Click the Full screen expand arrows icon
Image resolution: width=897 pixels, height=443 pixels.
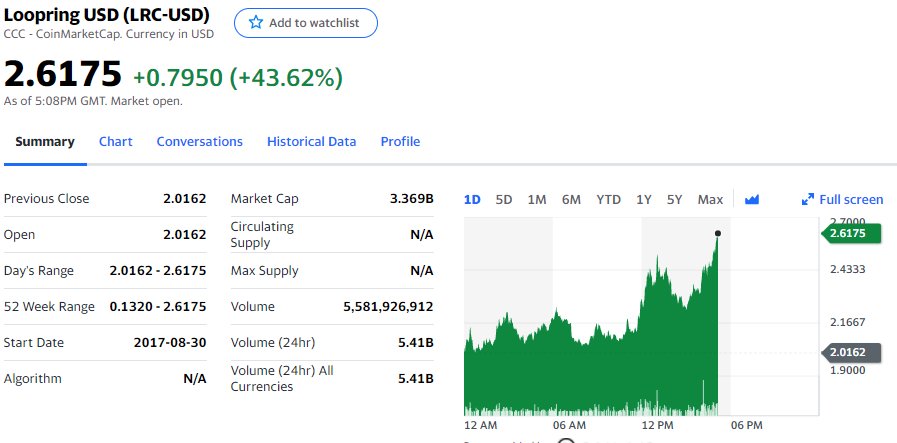coord(808,199)
